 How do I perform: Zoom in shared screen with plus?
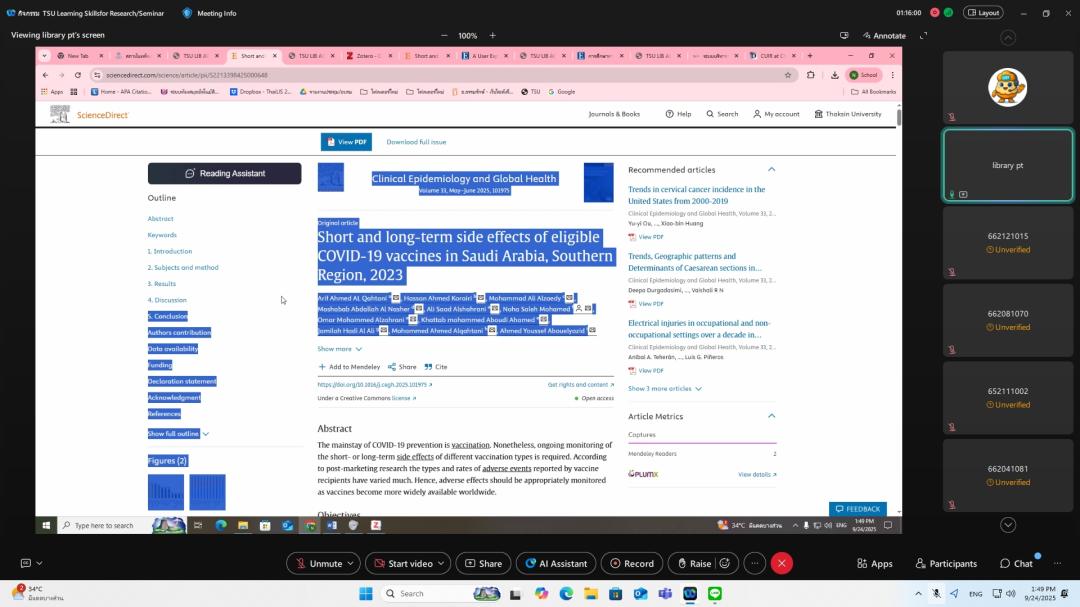pos(492,35)
